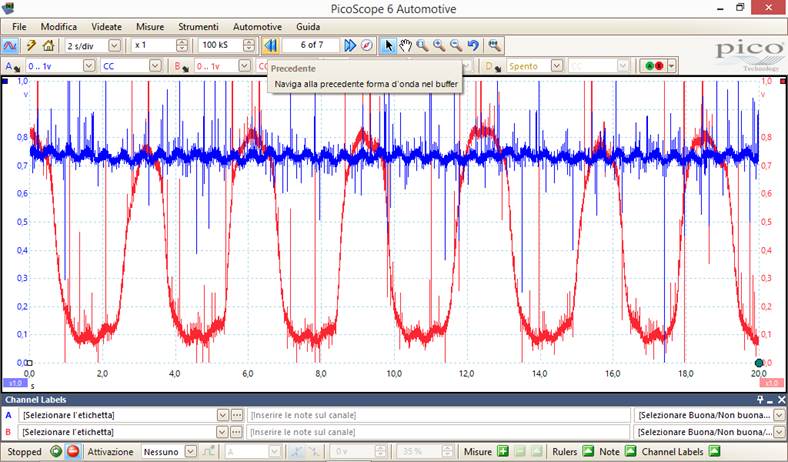
Task: Go to next waveform in buffer
Action: click(350, 46)
